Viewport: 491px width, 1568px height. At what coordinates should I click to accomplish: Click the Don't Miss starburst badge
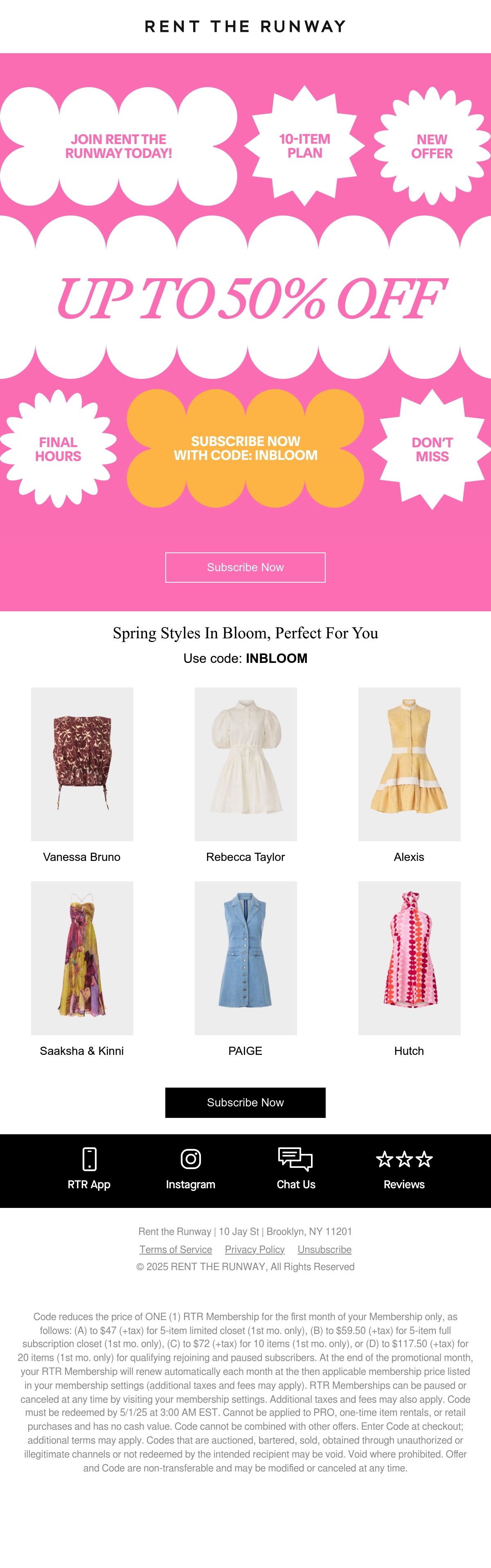432,450
